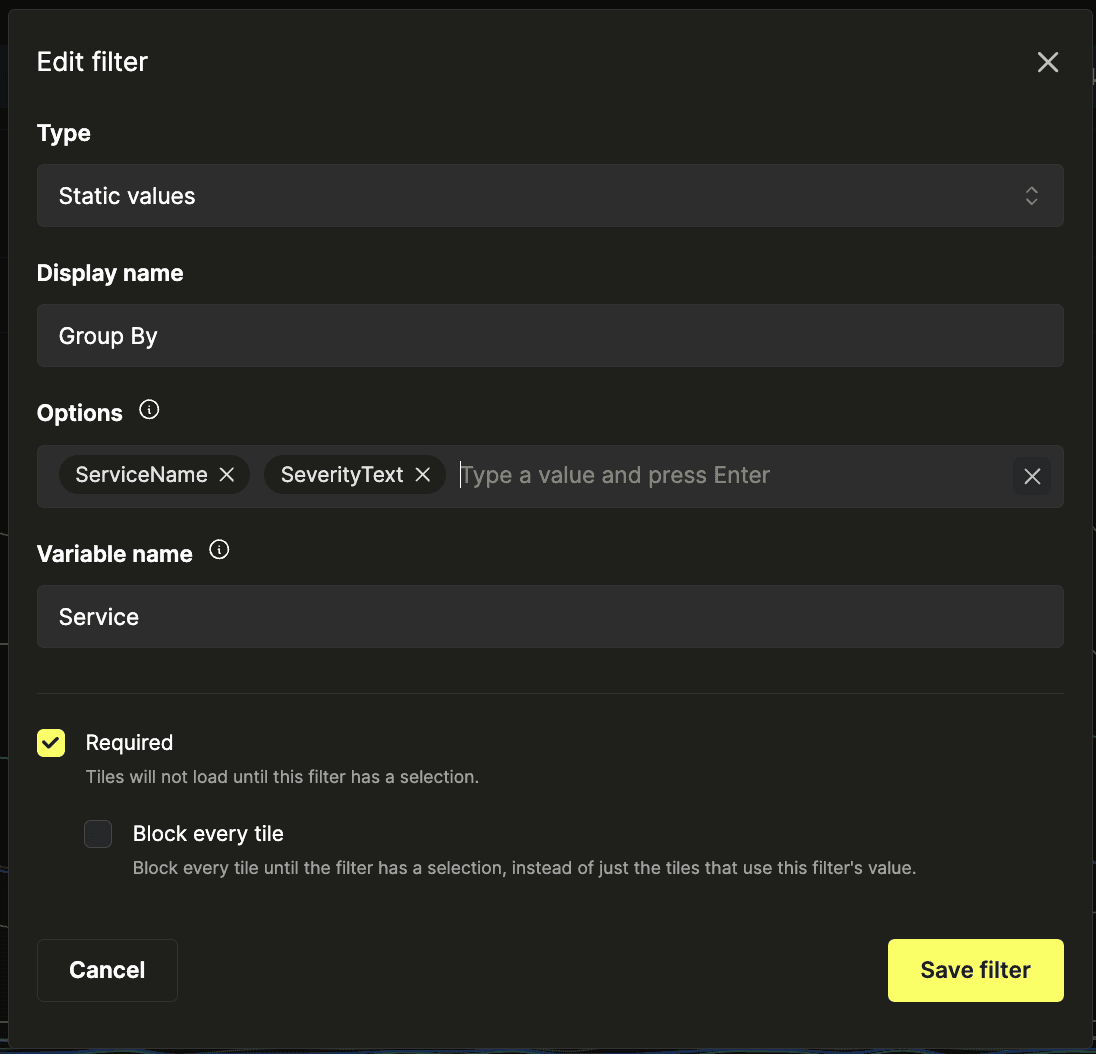The image size is (1096, 1054).
Task: Focus the Display name field Group By
Action: (550, 335)
